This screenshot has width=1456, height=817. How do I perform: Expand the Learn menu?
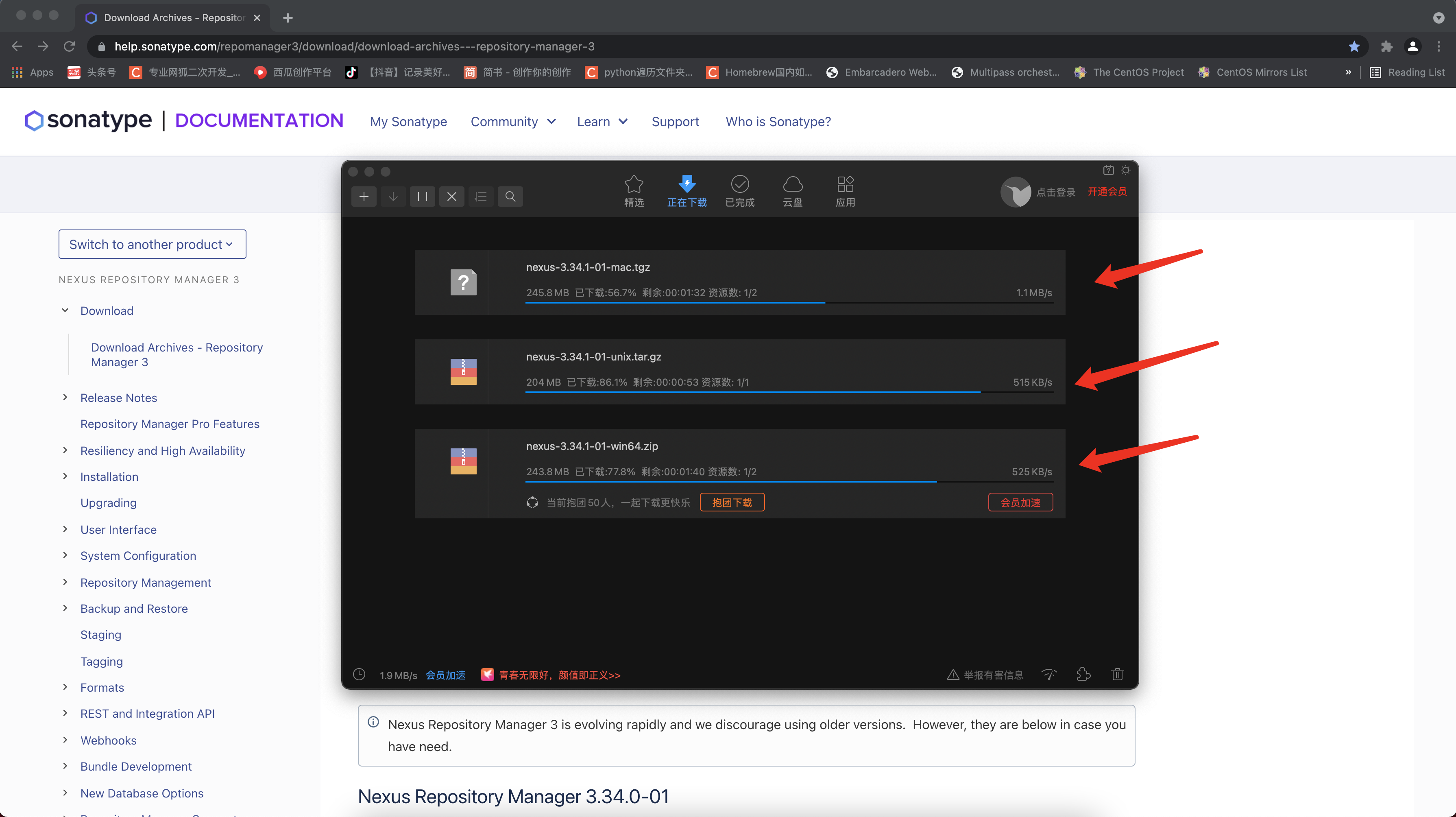pyautogui.click(x=602, y=122)
